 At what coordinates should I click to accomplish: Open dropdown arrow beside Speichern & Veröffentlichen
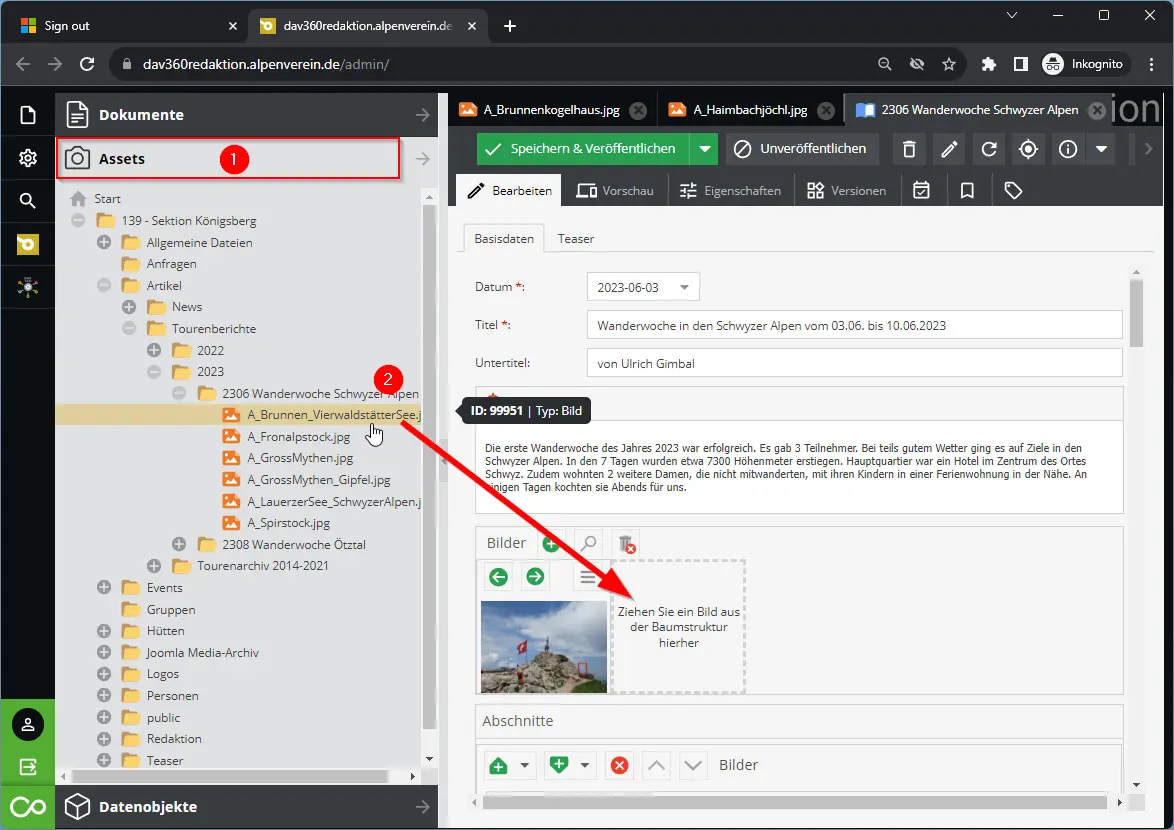coord(705,149)
